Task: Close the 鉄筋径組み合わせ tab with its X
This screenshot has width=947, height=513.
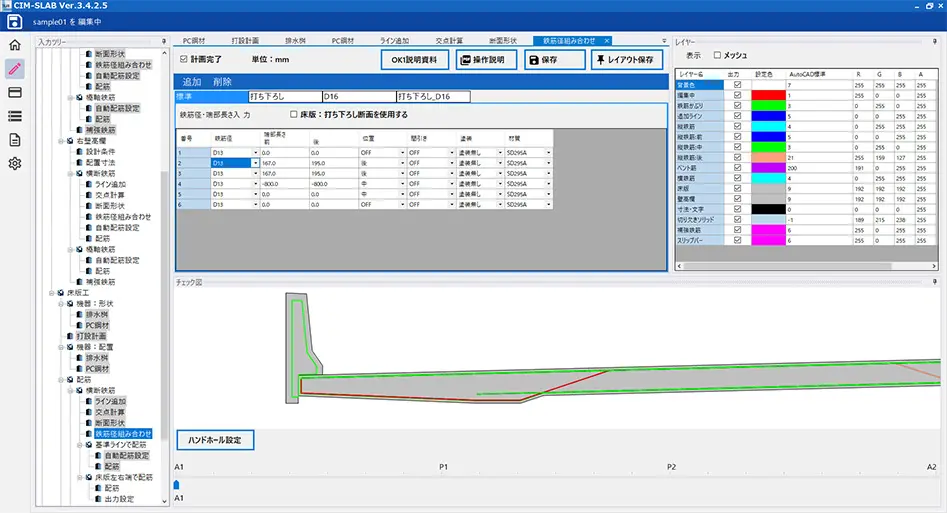Action: pos(606,40)
